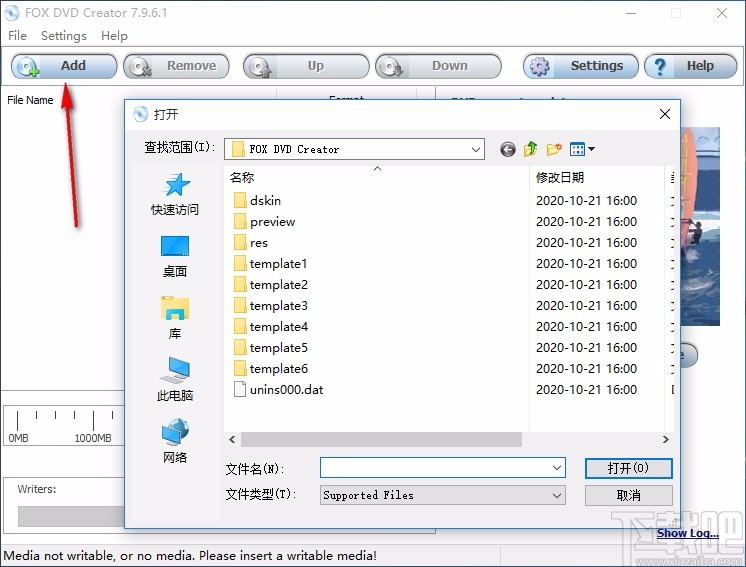Screen dimensions: 746x567
Task: Expand the view menu dropdown arrow
Action: point(591,149)
